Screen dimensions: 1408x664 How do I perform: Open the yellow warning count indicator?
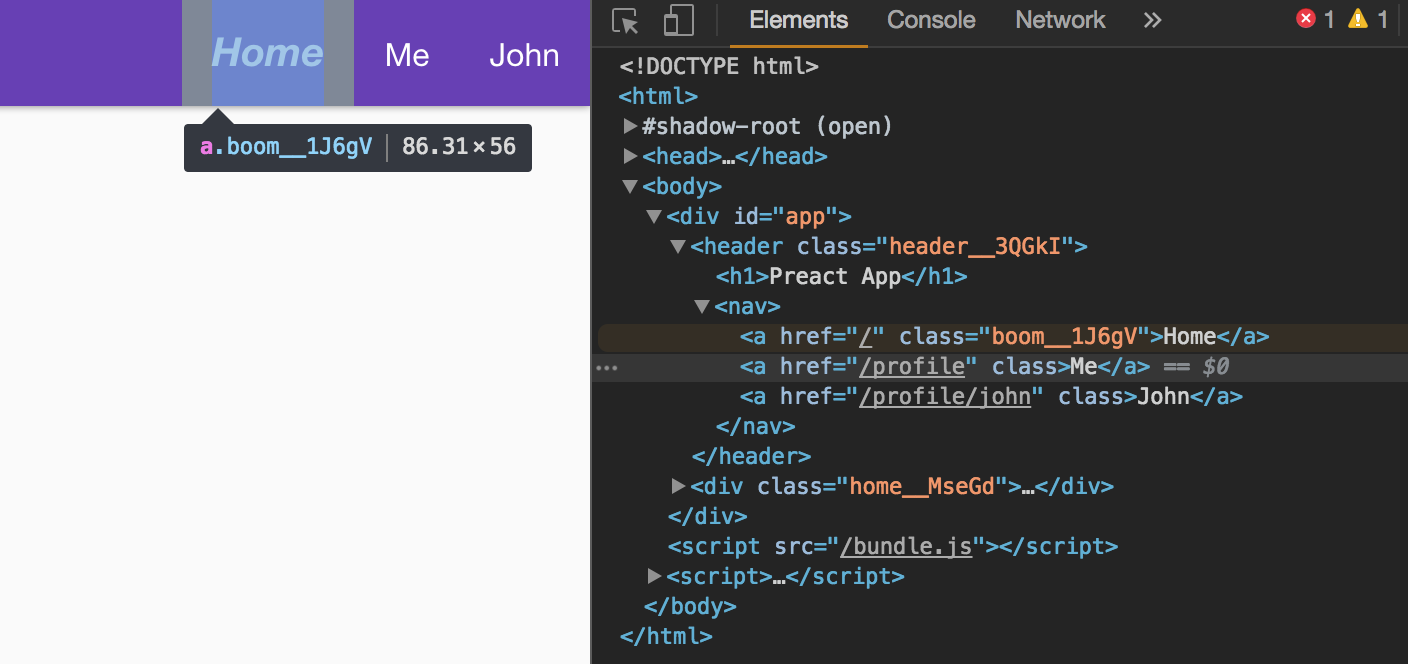click(1368, 19)
